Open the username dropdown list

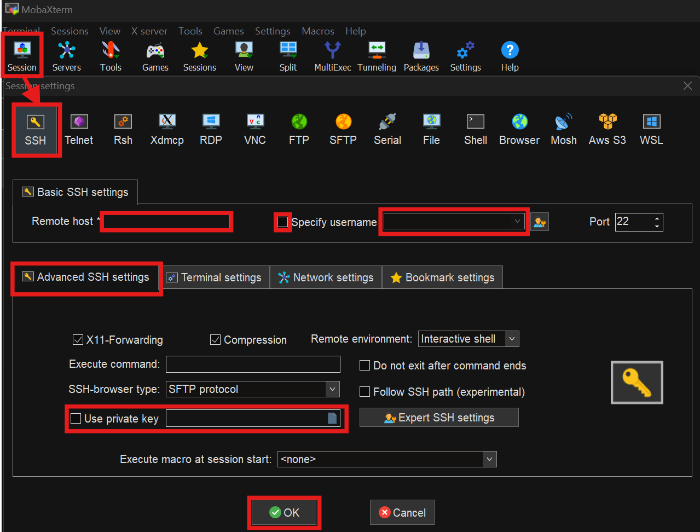(517, 221)
